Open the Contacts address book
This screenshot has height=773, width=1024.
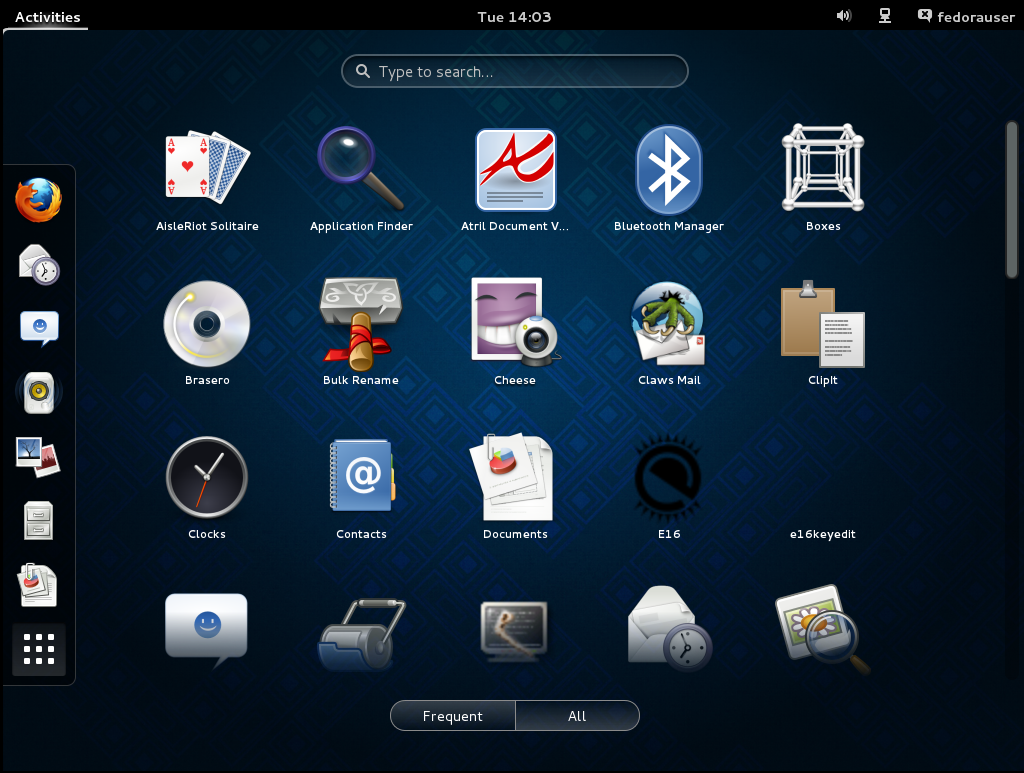361,476
